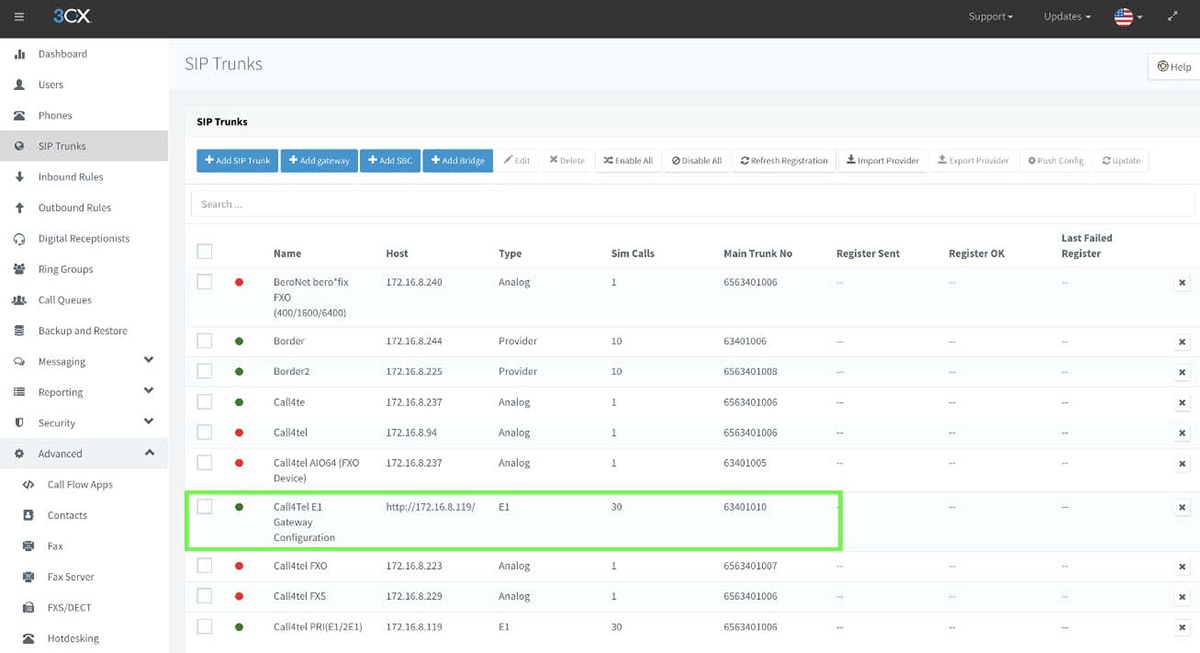The image size is (1200, 653).
Task: Remove the Call4tel PRI(E1/2E1) trunk with X
Action: [x=1181, y=628]
